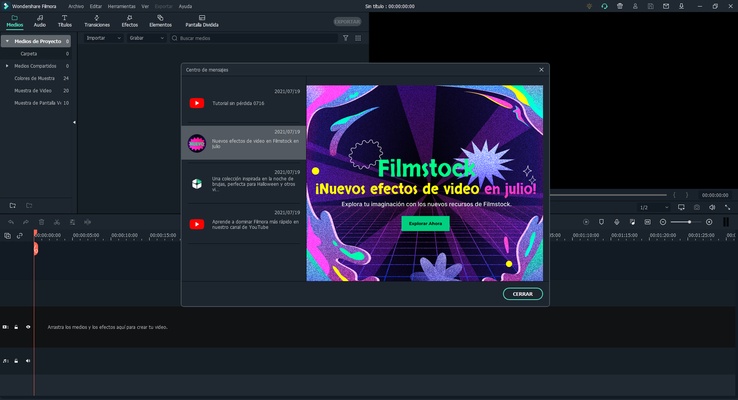Open the Archivo menu

click(76, 7)
